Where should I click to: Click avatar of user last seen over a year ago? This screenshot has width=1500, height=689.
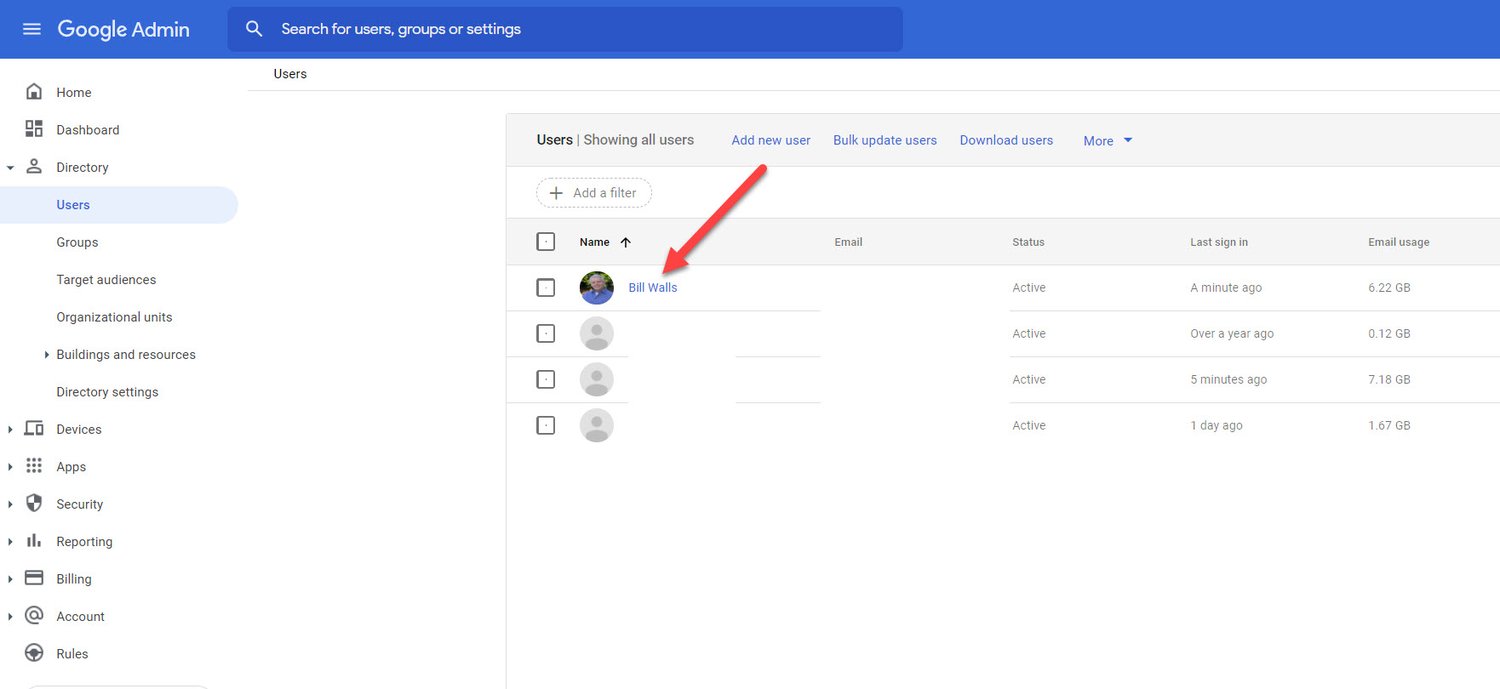[x=597, y=334]
